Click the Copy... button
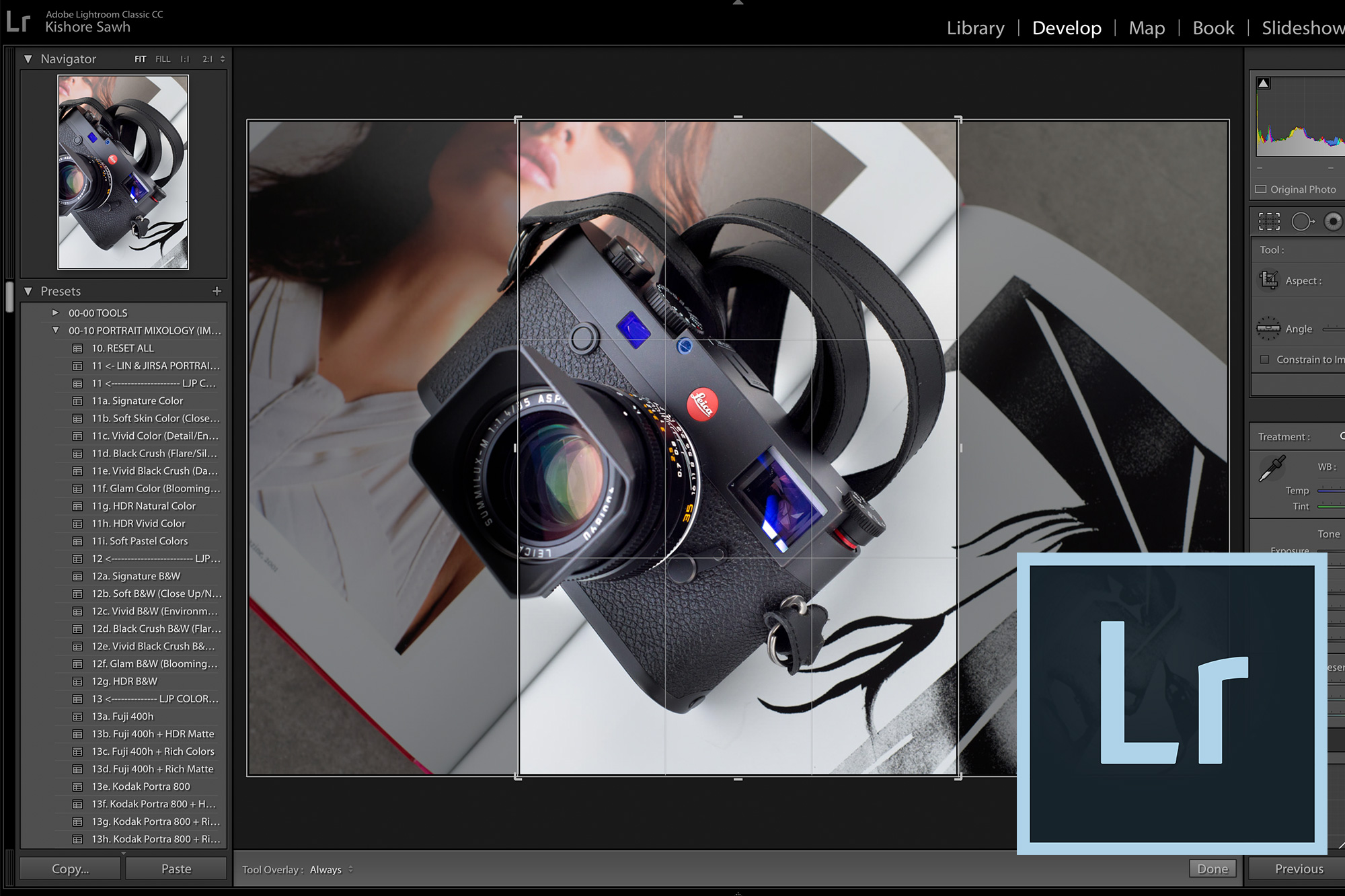1345x896 pixels. 70,868
